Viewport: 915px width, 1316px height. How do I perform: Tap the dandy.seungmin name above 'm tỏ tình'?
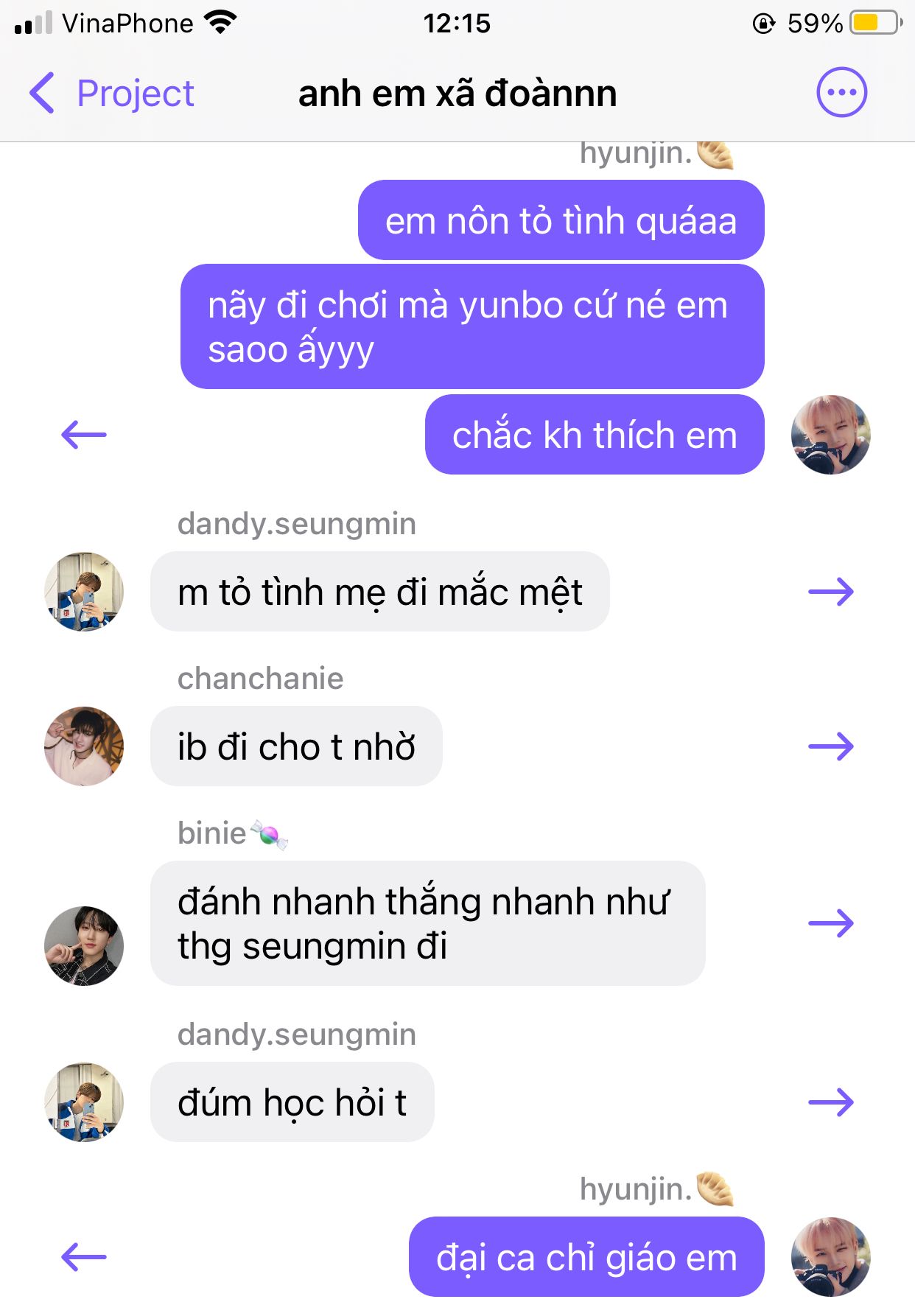(297, 524)
